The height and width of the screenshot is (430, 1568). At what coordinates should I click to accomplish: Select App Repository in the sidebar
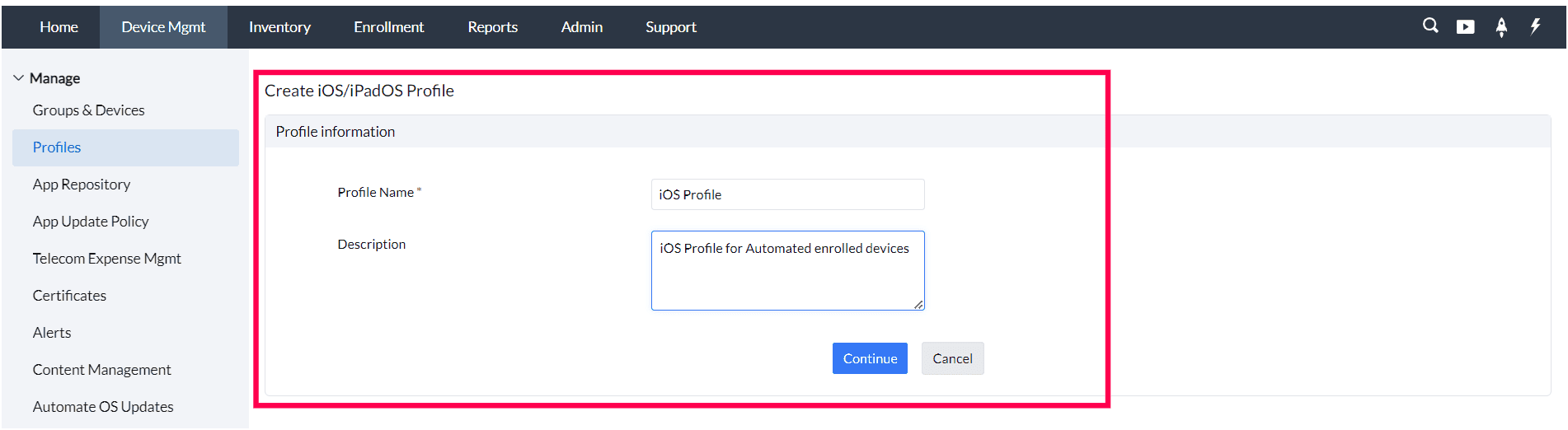click(x=82, y=185)
